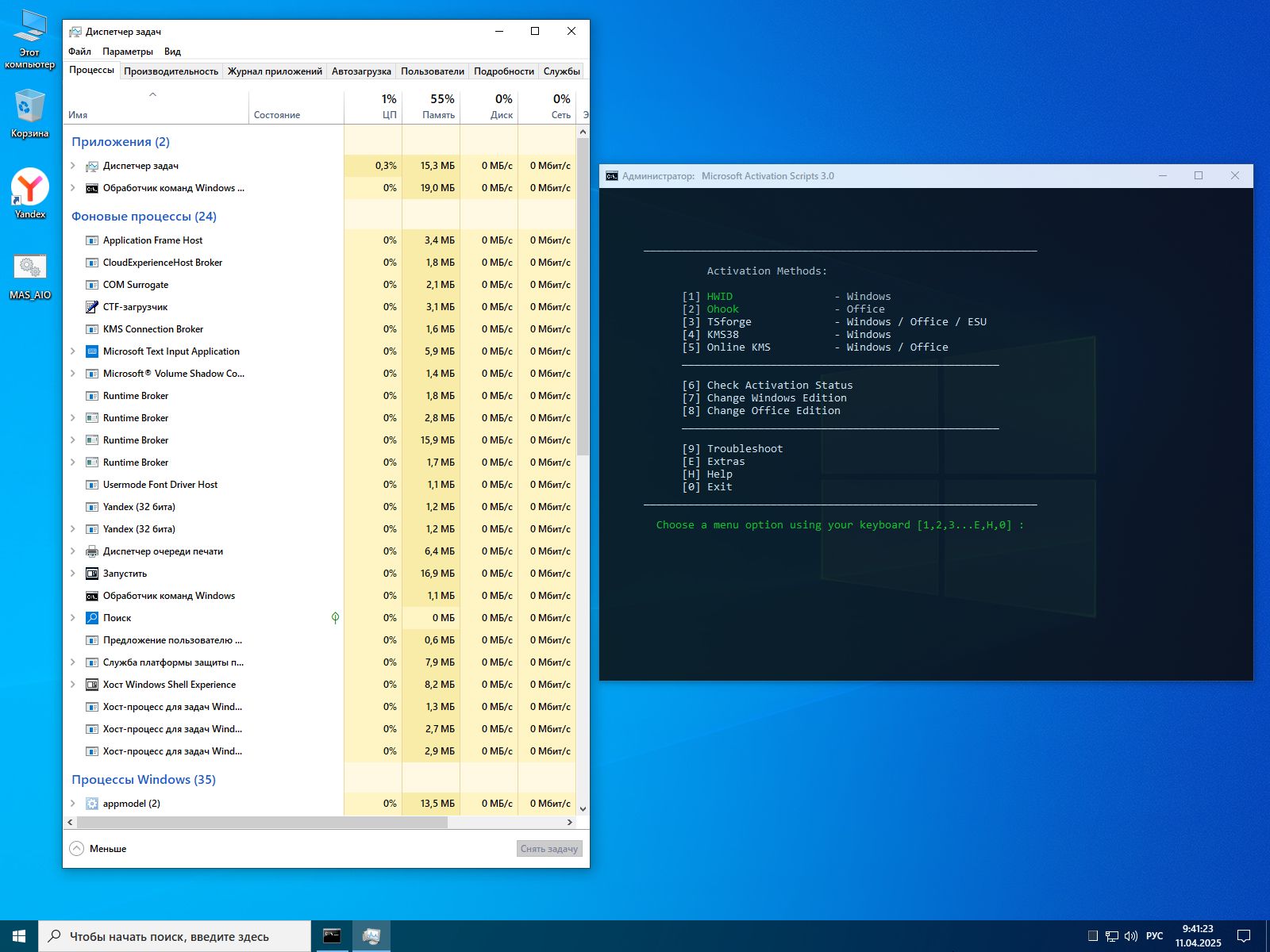Image resolution: width=1270 pixels, height=952 pixels.
Task: Expand the Microsoft Text Input Application row
Action: click(x=73, y=351)
